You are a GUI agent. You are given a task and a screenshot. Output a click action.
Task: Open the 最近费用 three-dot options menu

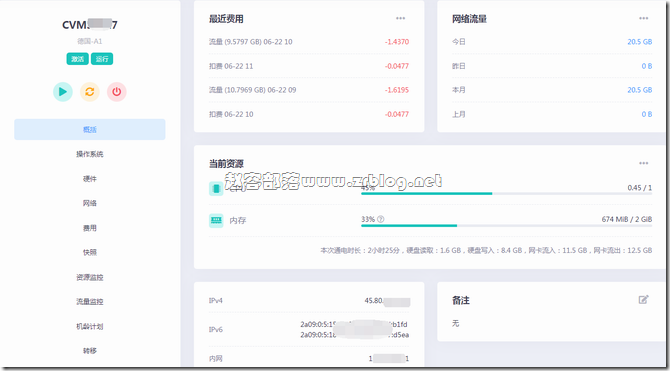(x=400, y=18)
